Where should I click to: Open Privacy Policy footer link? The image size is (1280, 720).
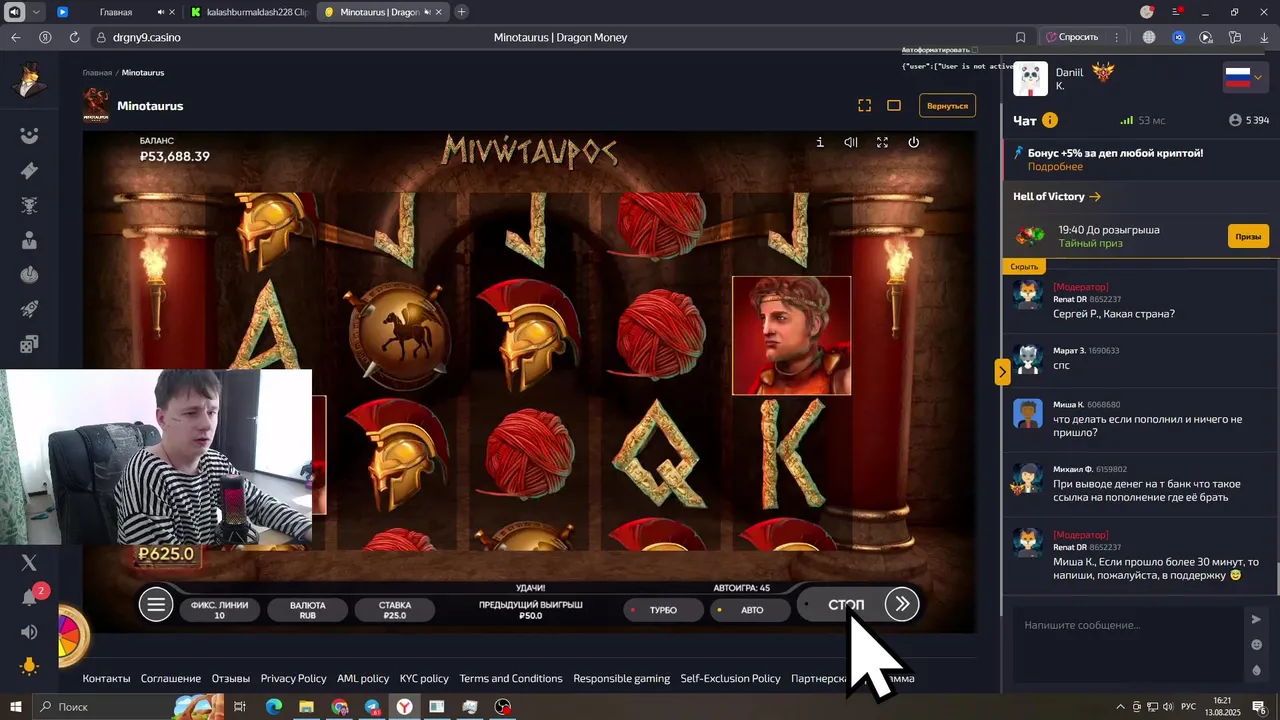point(293,678)
